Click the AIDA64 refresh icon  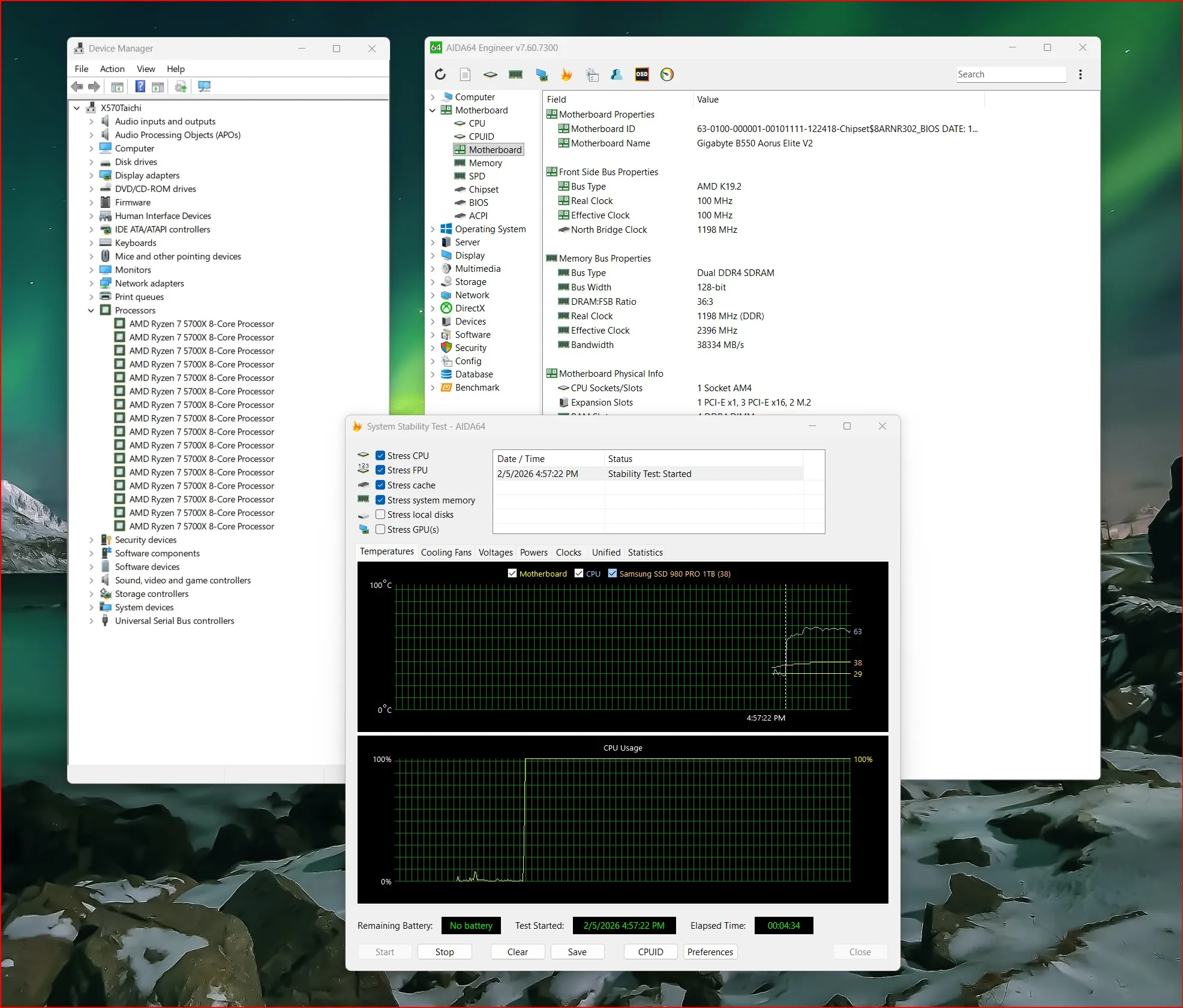pos(440,74)
